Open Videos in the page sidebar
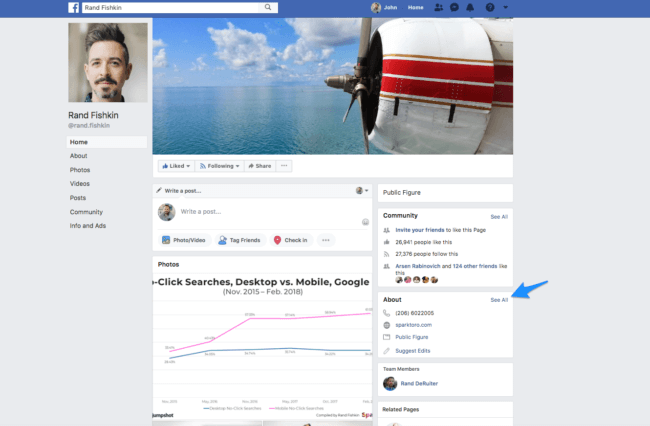Image resolution: width=650 pixels, height=426 pixels. (x=80, y=184)
